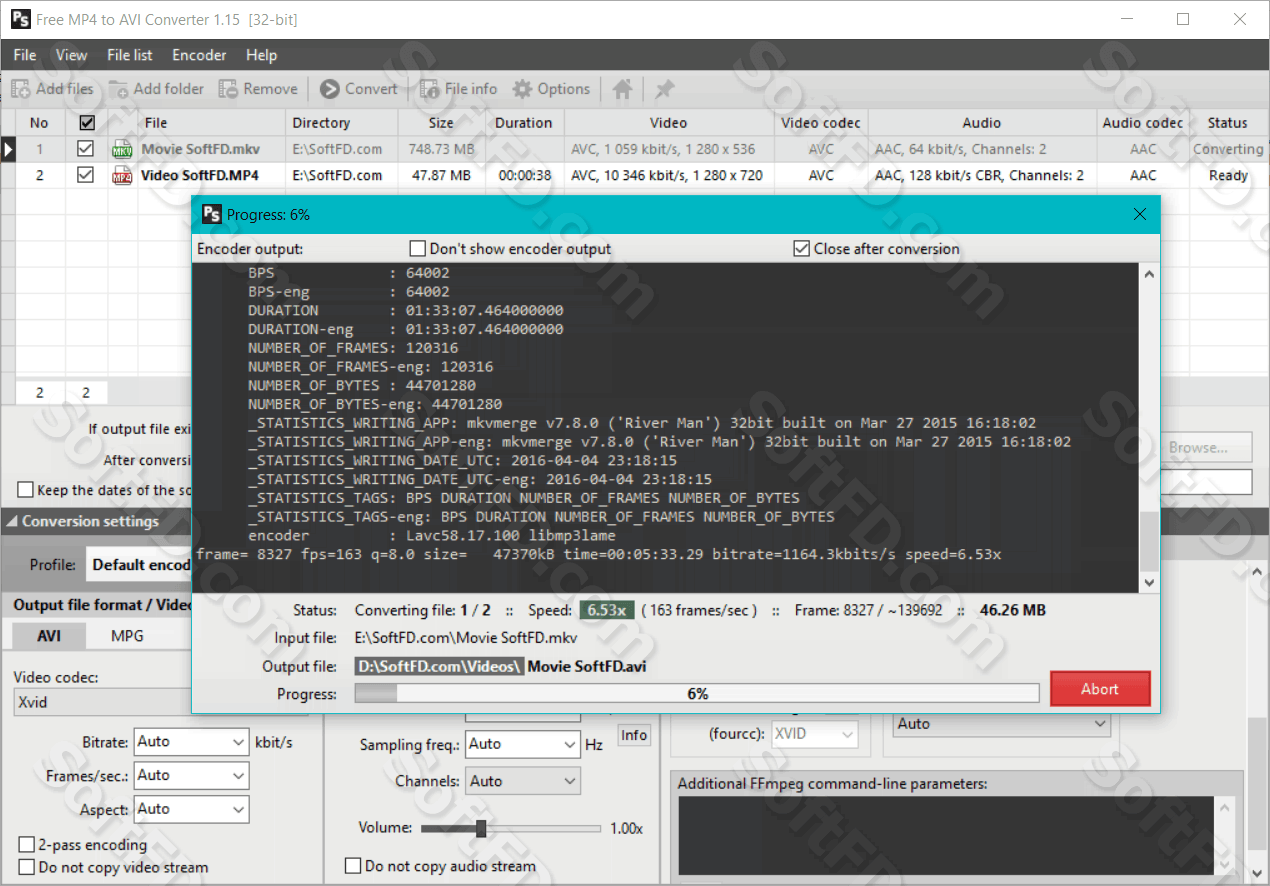Open the fourcc XVID dropdown
Screen dimensions: 1270x886
[815, 734]
